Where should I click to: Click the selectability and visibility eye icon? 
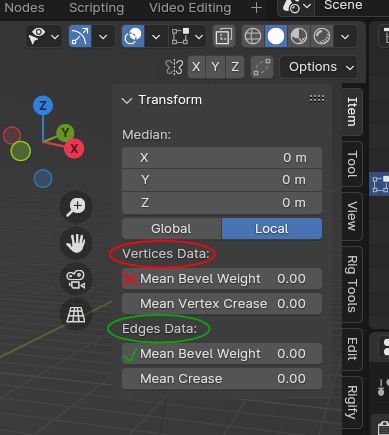[37, 36]
